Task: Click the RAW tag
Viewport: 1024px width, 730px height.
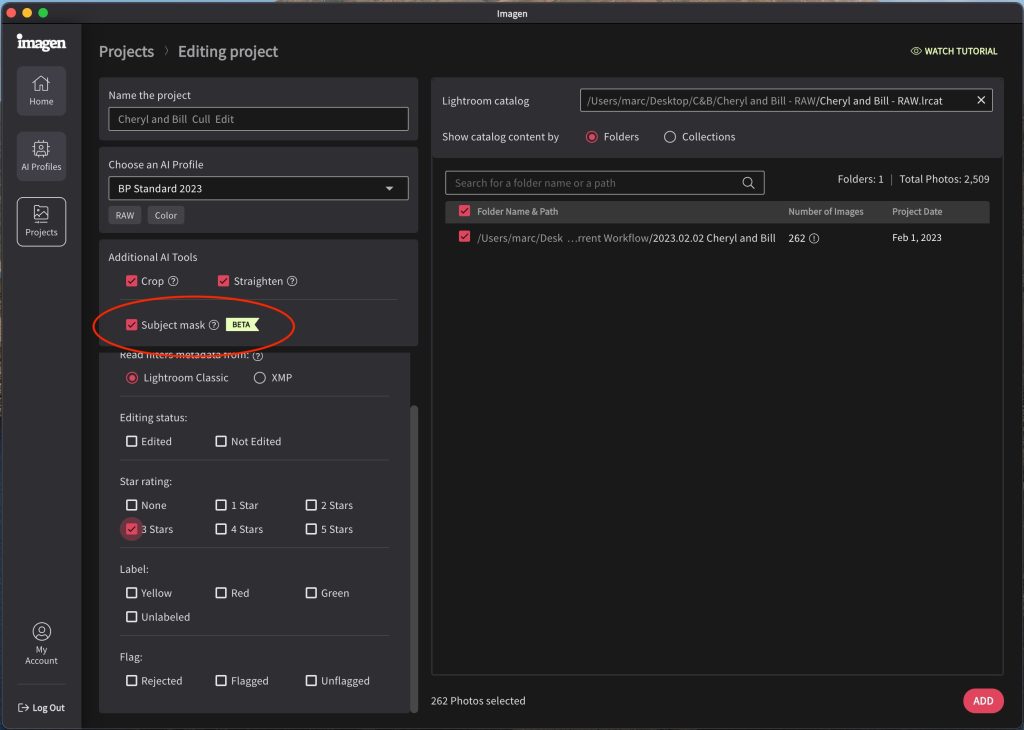Action: [x=125, y=215]
